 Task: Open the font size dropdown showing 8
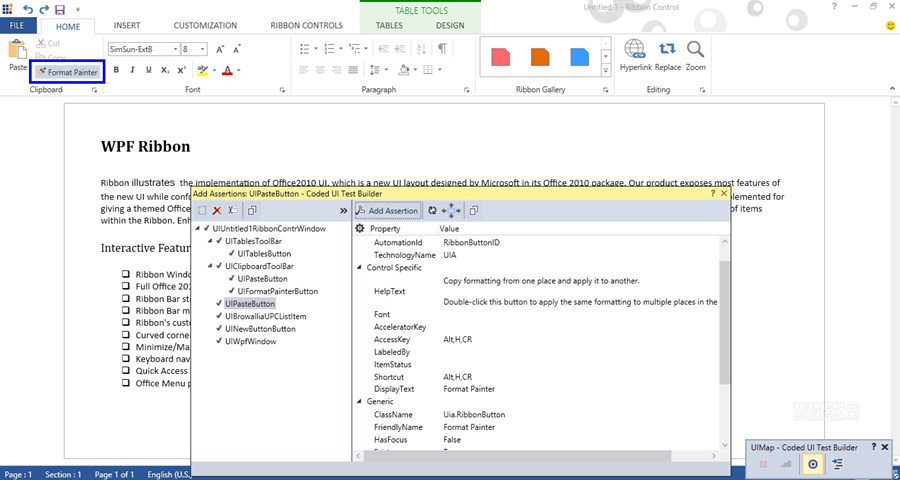point(203,49)
